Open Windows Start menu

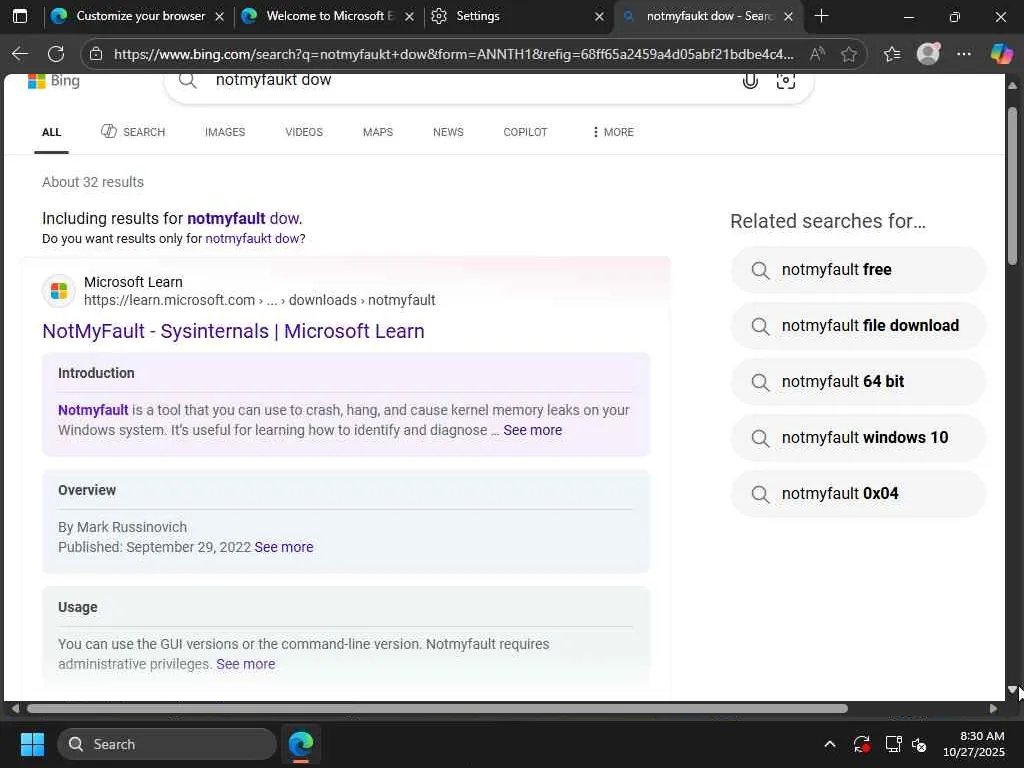32,744
